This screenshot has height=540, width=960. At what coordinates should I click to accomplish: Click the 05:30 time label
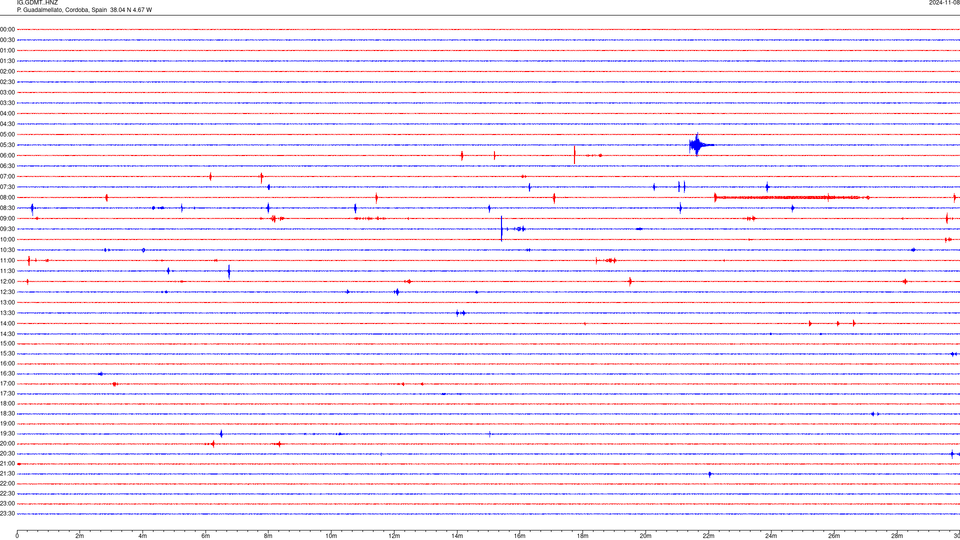pos(7,145)
